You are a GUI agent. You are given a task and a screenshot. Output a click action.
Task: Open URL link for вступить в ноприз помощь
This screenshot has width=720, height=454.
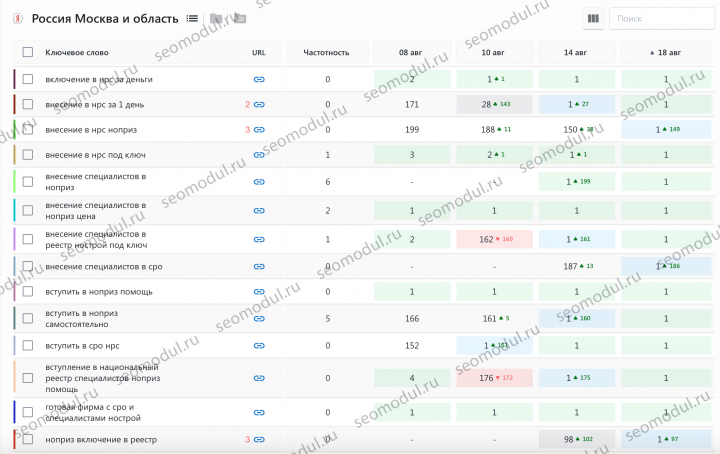coord(259,292)
